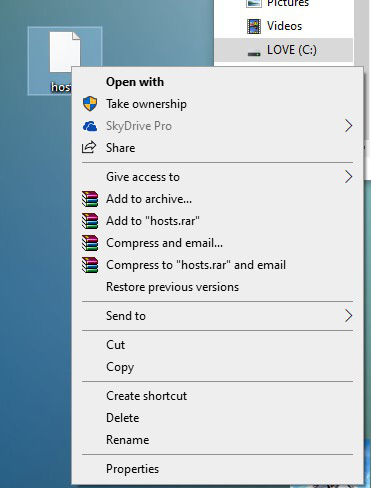Select the hosts file icon on the desktop
This screenshot has height=488, width=371.
click(65, 52)
